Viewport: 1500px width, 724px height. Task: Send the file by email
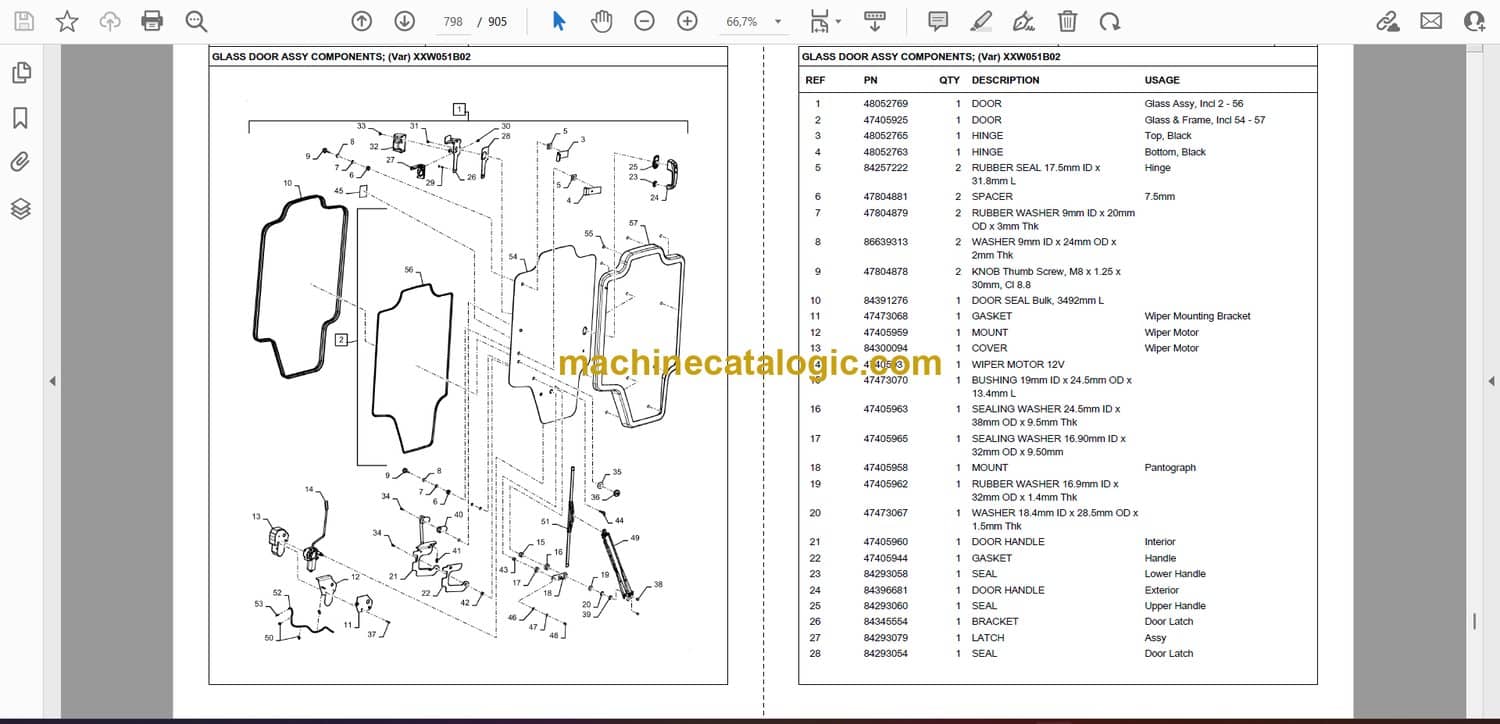pyautogui.click(x=1431, y=21)
